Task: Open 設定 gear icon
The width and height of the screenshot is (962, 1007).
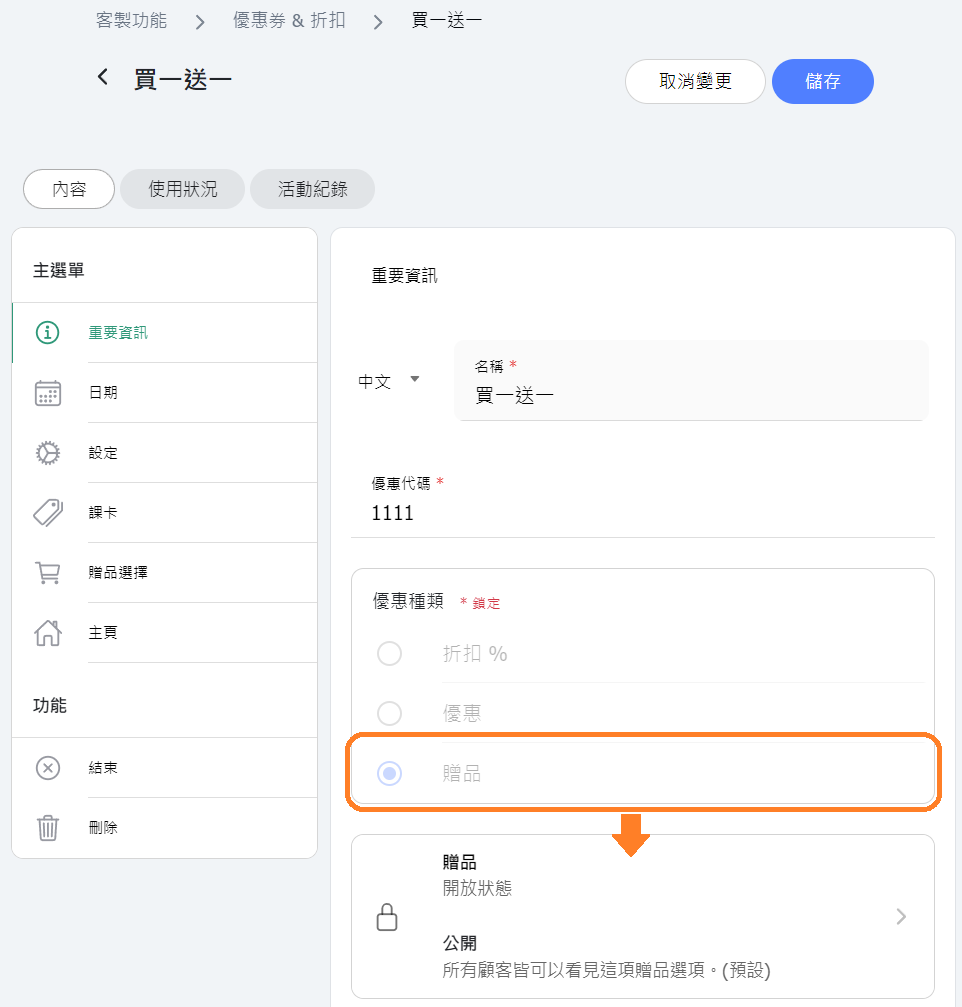Action: 48,453
